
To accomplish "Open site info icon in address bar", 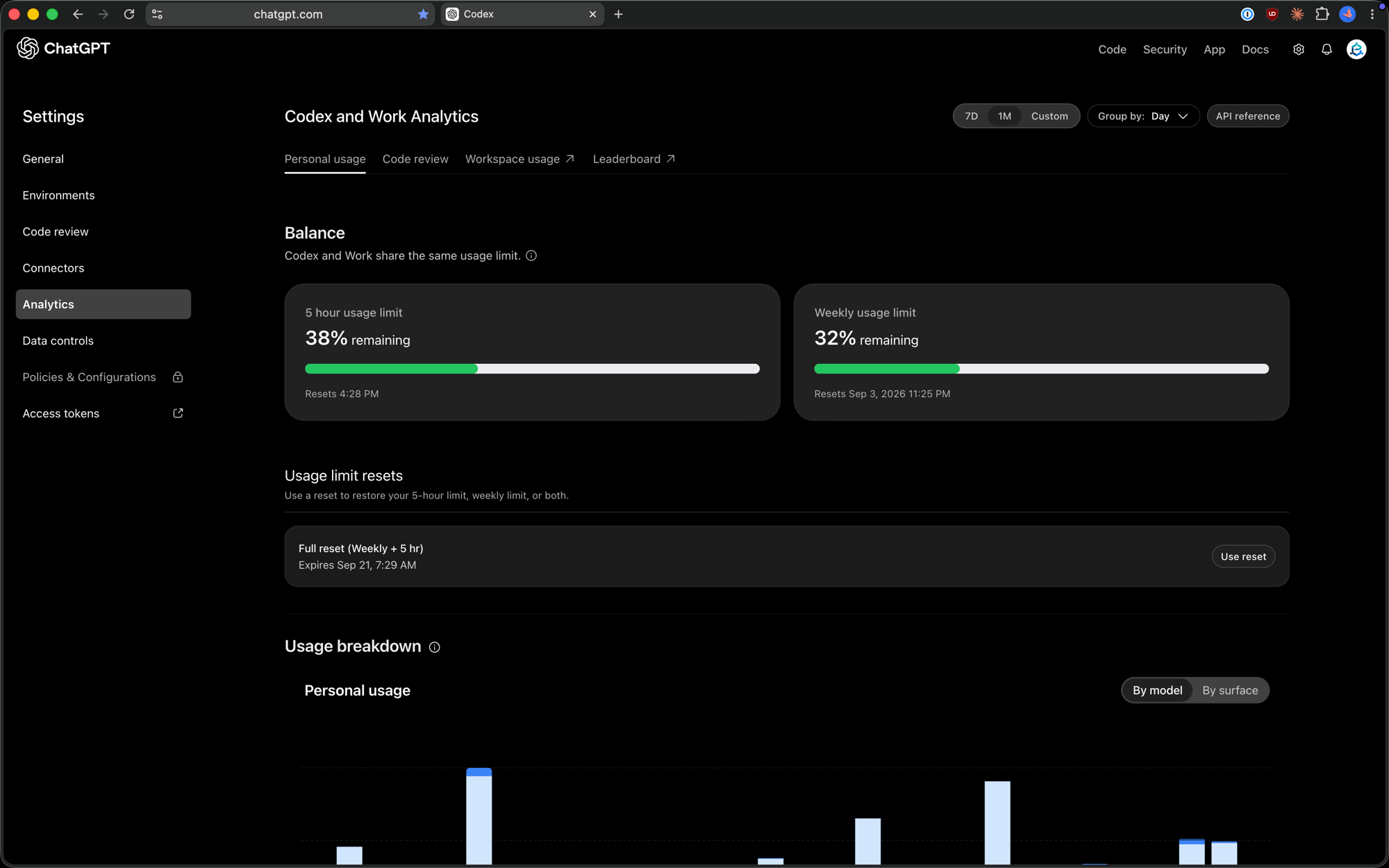I will pyautogui.click(x=158, y=14).
